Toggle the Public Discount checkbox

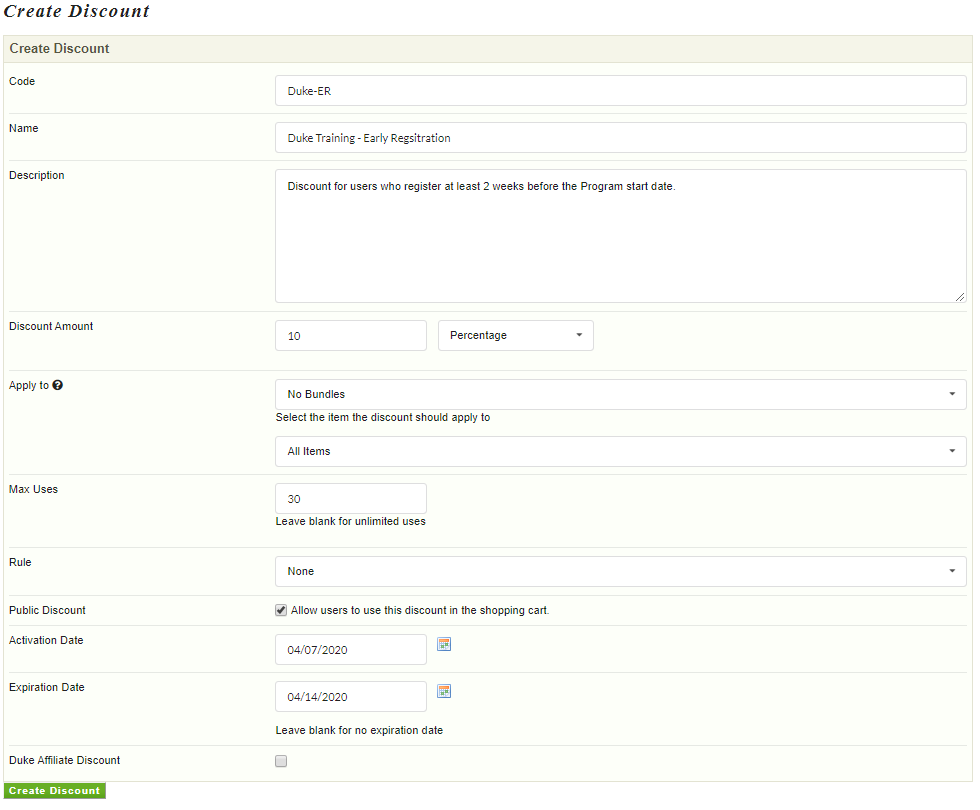click(281, 610)
